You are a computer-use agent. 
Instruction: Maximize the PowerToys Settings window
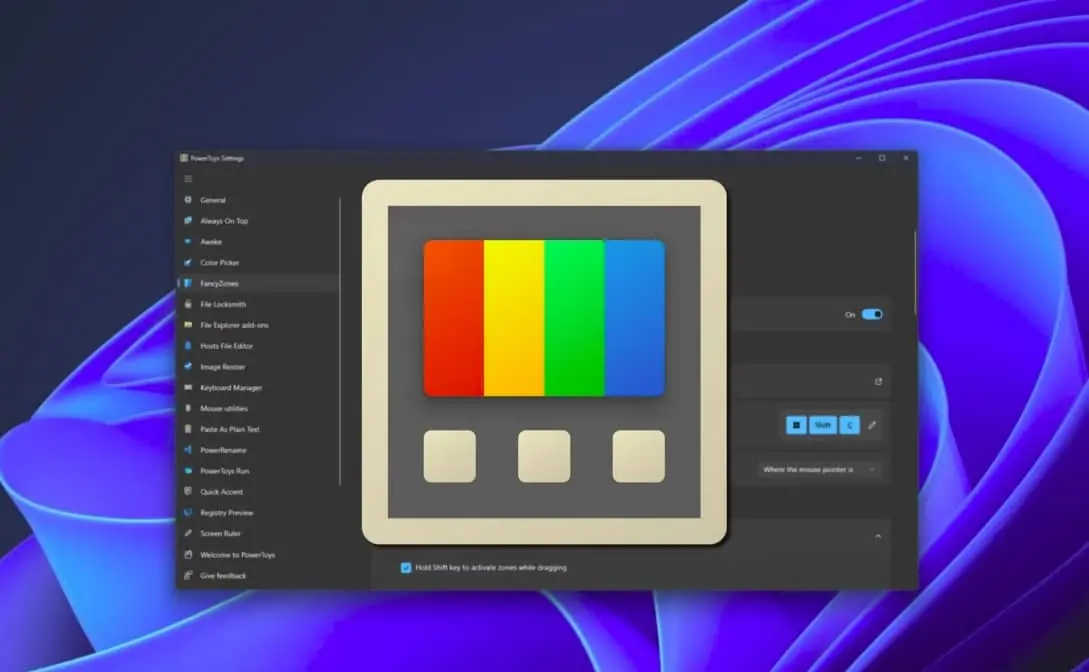coord(882,158)
